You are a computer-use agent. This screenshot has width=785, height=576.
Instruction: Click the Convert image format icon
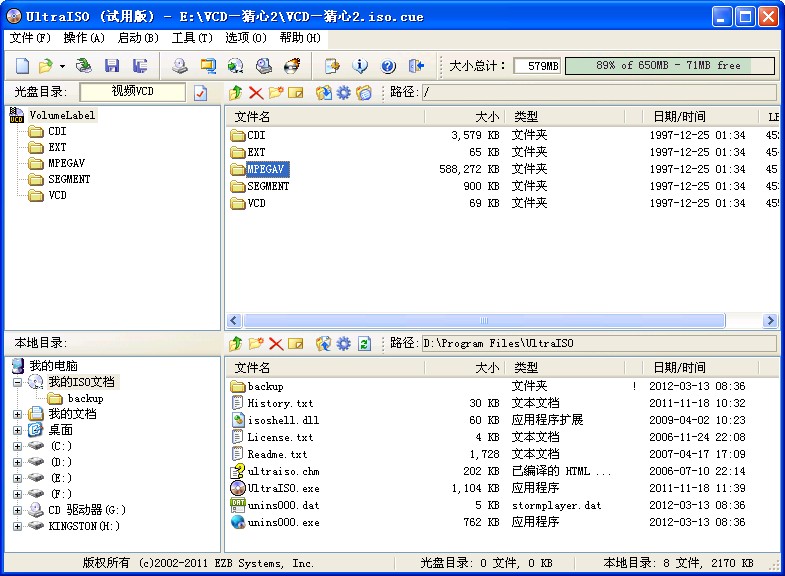point(235,66)
